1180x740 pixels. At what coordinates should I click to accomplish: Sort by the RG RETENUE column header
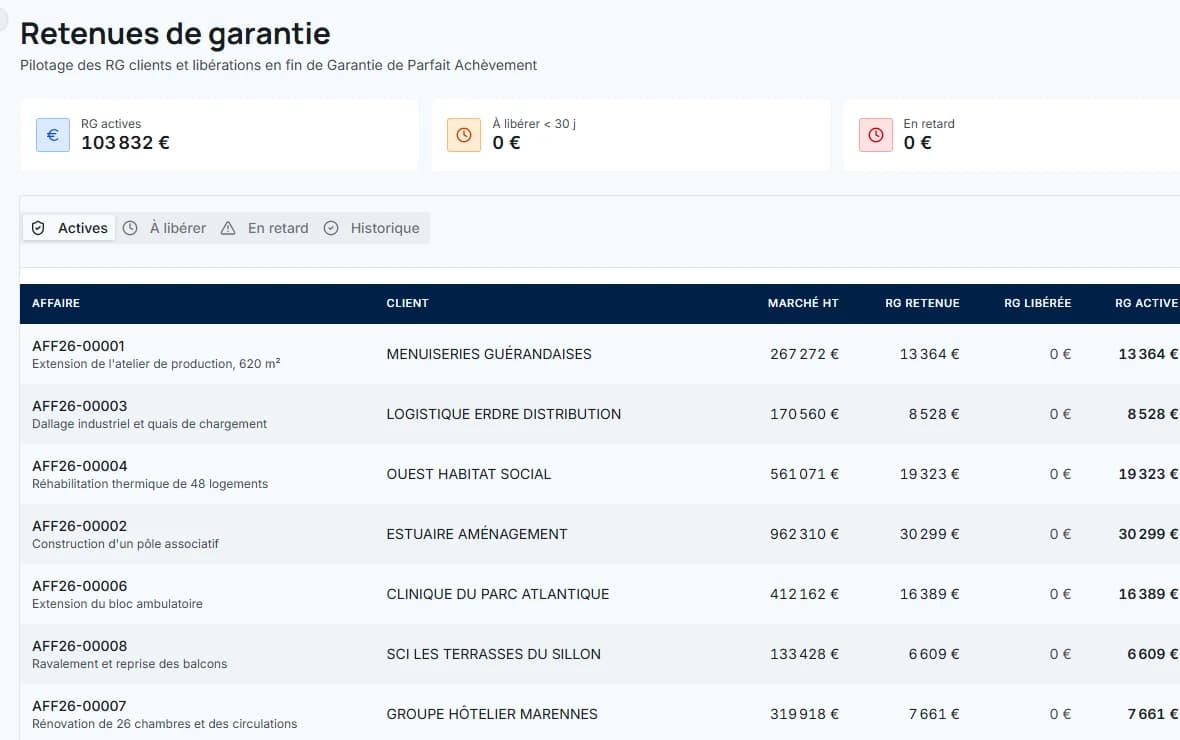pyautogui.click(x=922, y=303)
